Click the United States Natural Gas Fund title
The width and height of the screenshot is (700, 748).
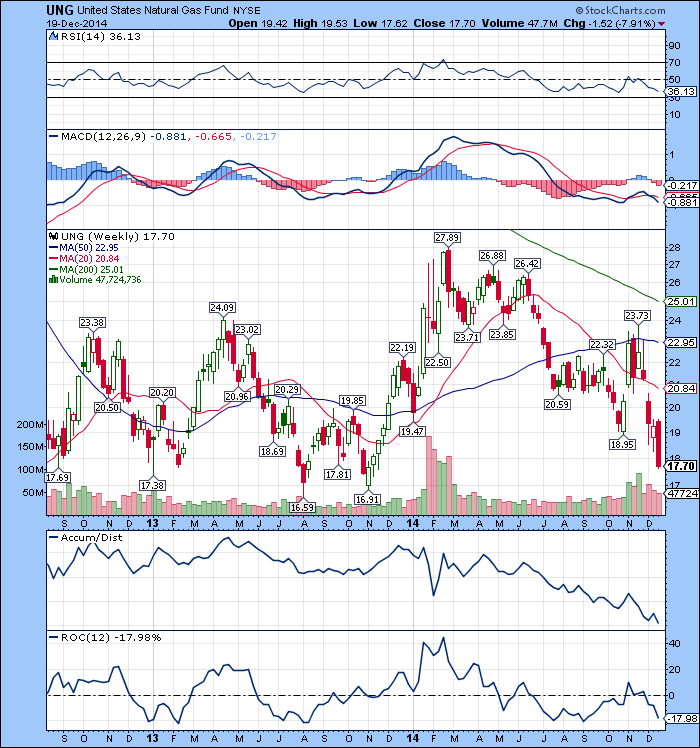pyautogui.click(x=154, y=10)
